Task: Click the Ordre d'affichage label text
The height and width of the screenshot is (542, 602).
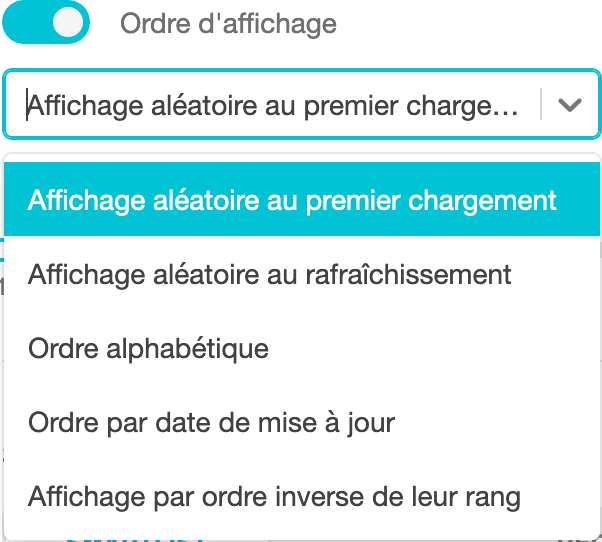Action: click(x=228, y=24)
